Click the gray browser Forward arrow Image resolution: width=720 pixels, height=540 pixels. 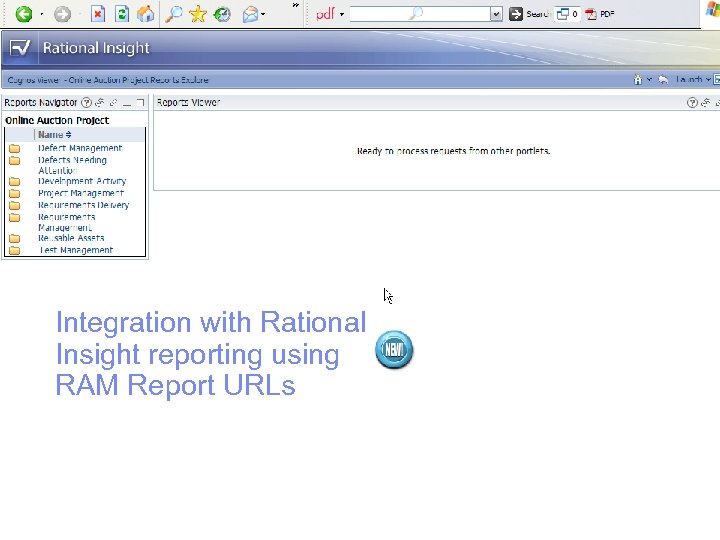point(62,14)
